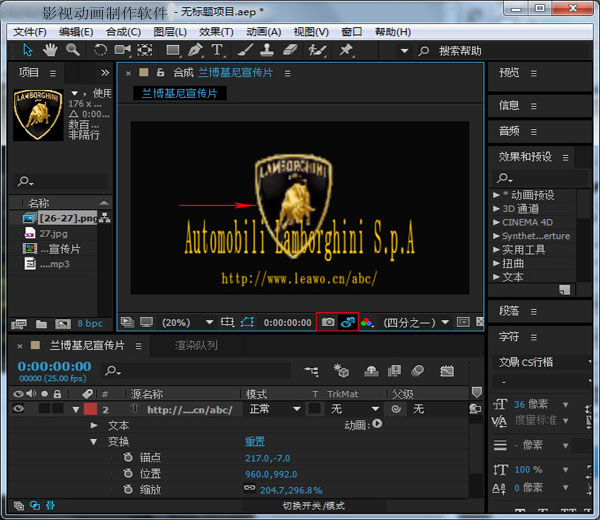The height and width of the screenshot is (520, 600).
Task: Click the new folder icon in Project panel
Action: point(41,324)
